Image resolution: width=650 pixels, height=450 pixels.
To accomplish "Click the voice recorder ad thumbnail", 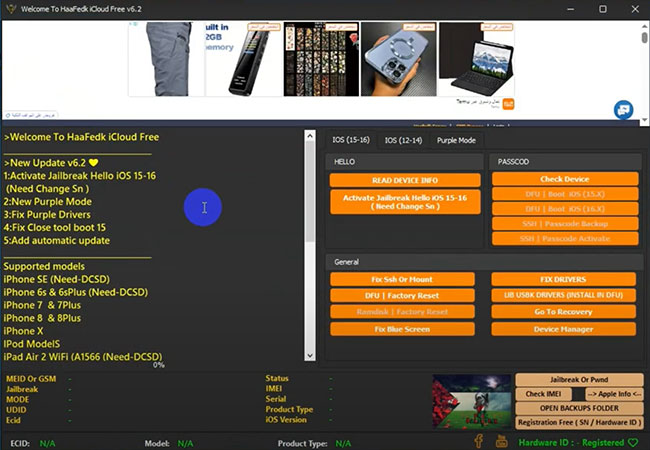I will point(243,59).
